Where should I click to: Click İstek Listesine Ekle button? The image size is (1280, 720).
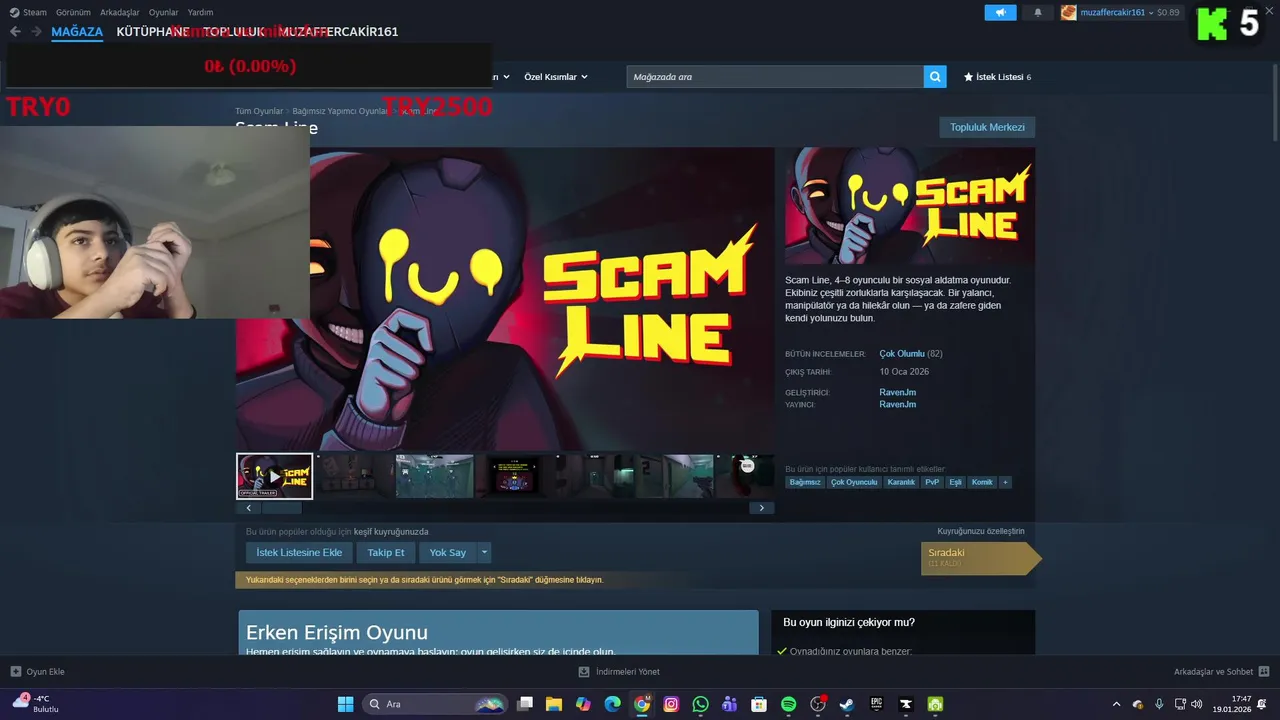pos(299,552)
